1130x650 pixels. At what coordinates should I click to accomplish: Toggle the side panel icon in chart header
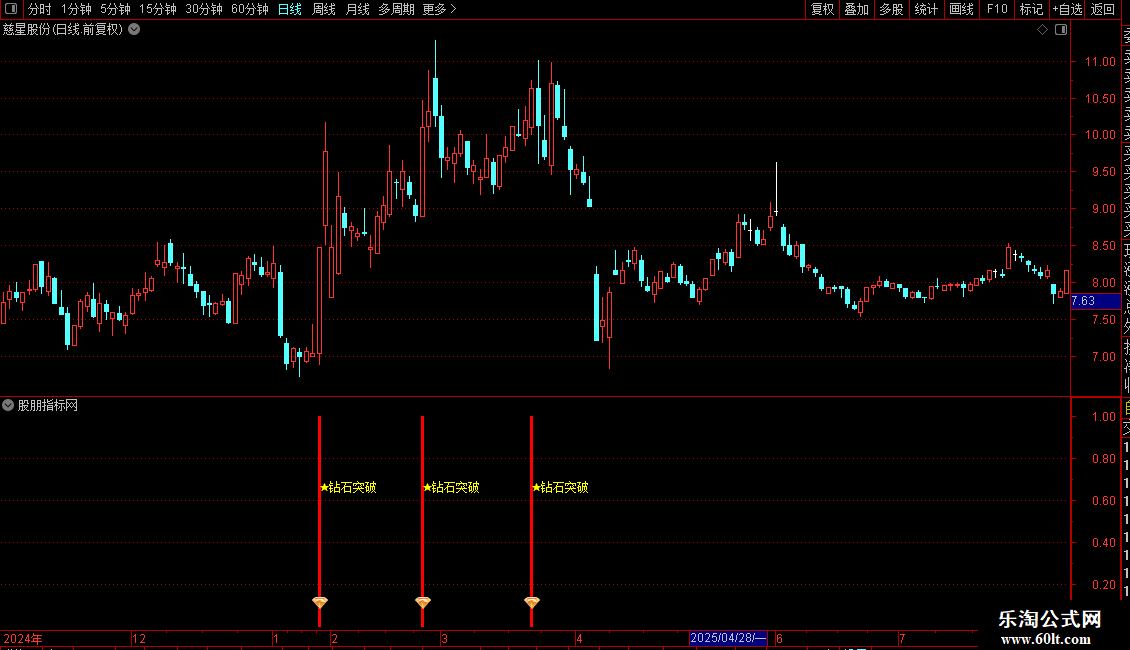(x=1061, y=30)
